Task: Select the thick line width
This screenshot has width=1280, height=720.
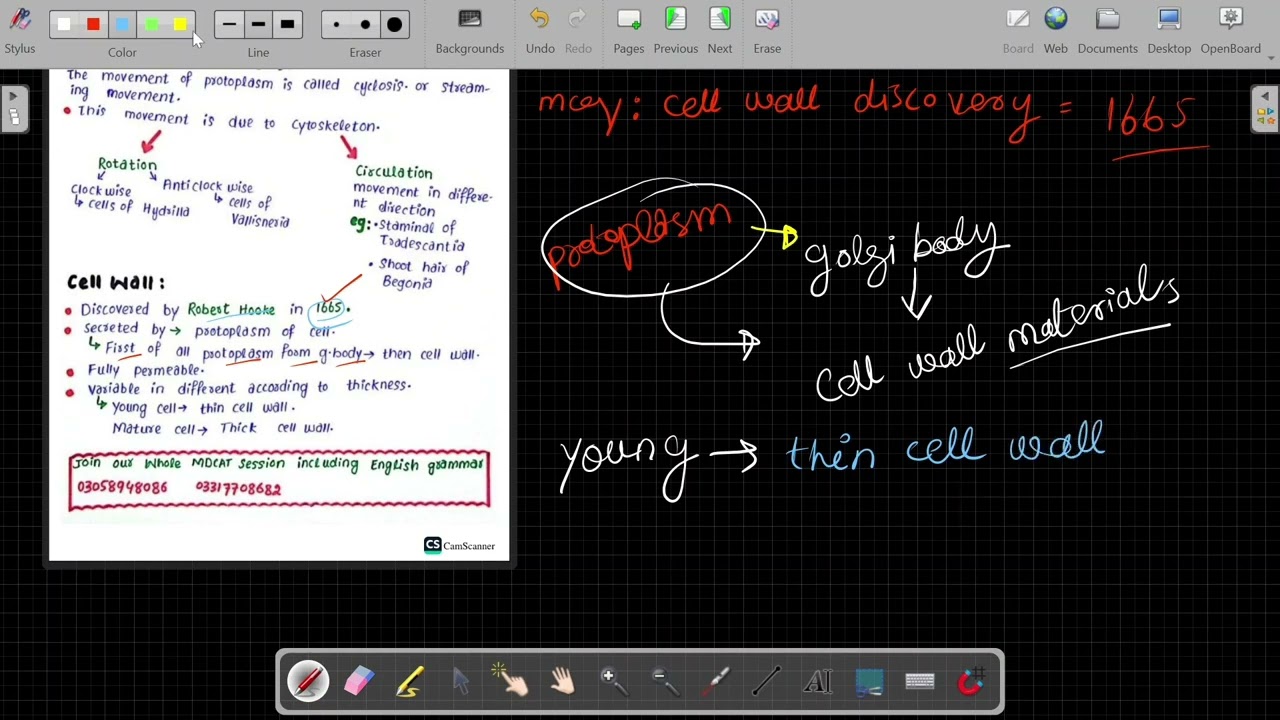Action: tap(287, 24)
